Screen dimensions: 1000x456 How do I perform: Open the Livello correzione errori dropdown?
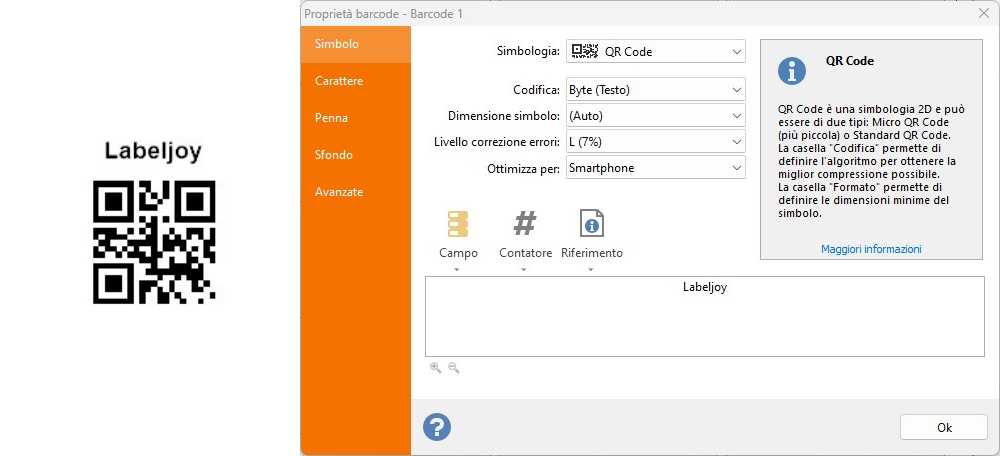656,142
